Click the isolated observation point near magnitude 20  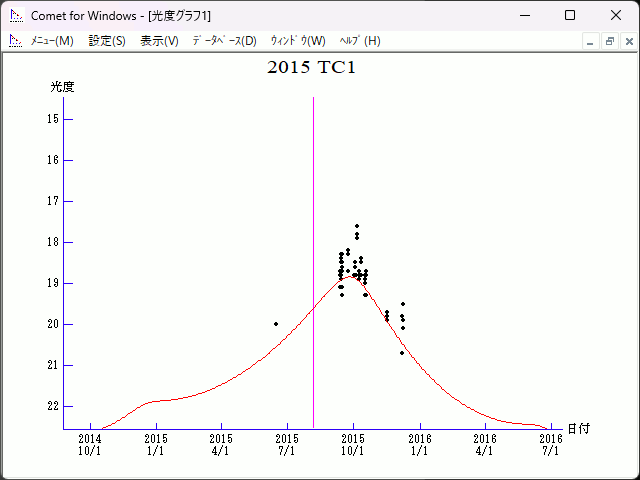pos(276,324)
